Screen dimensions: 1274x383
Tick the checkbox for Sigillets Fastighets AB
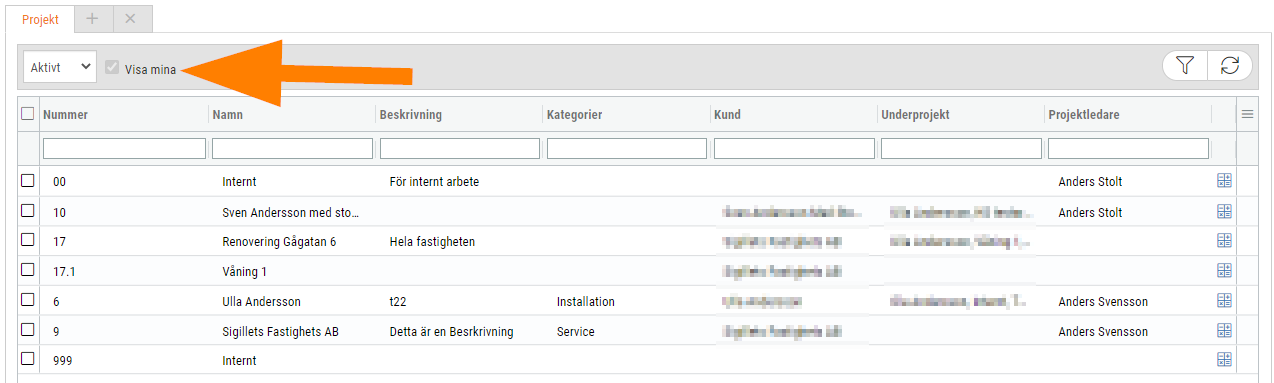coord(28,330)
